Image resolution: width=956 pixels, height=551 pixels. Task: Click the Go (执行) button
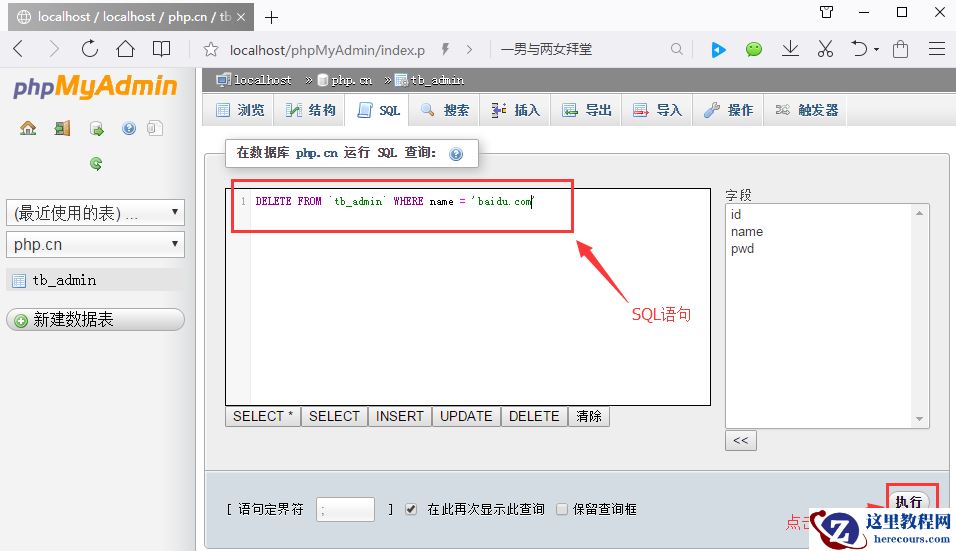pos(908,500)
